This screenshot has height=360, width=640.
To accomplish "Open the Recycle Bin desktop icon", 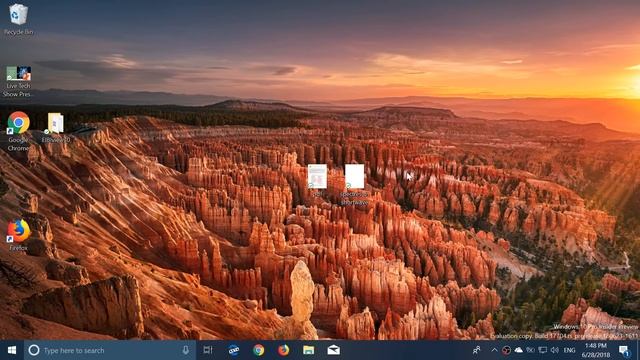I will 18,20.
